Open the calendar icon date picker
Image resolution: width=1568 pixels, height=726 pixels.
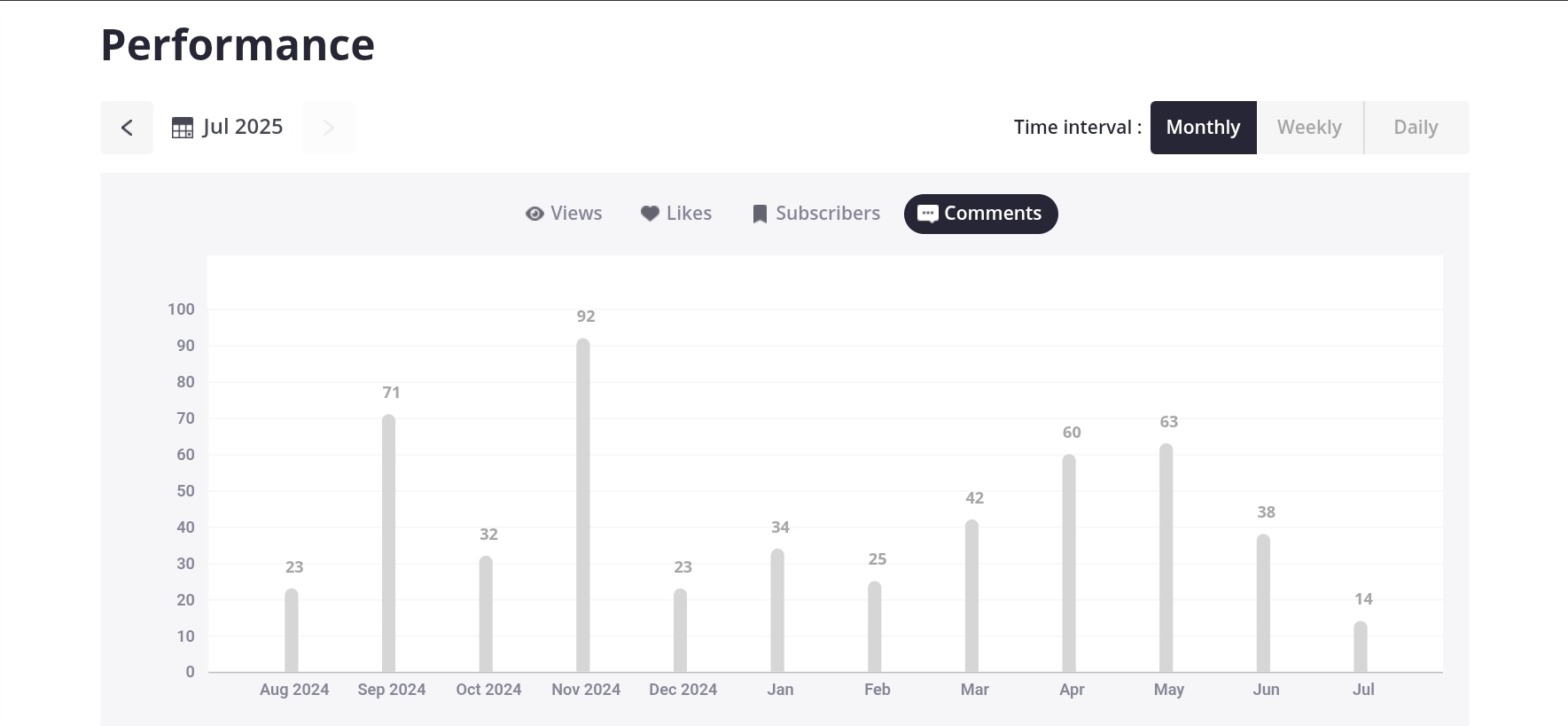[183, 128]
